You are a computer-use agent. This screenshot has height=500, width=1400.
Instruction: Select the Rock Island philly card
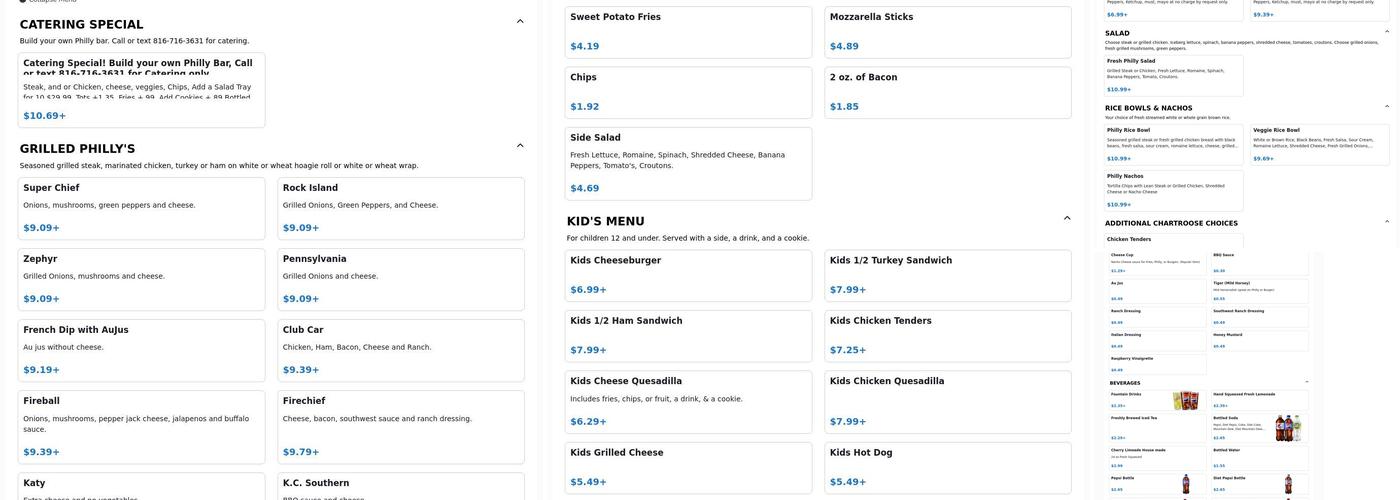click(x=400, y=209)
